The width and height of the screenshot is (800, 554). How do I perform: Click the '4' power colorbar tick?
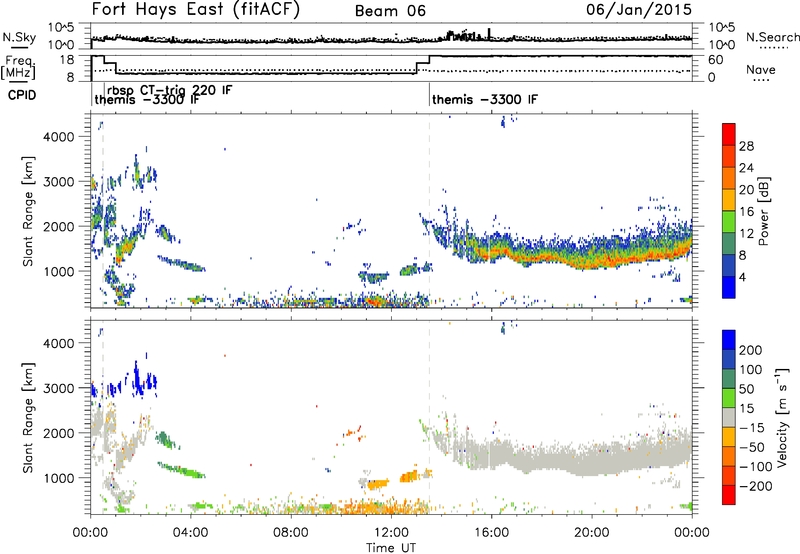click(743, 278)
